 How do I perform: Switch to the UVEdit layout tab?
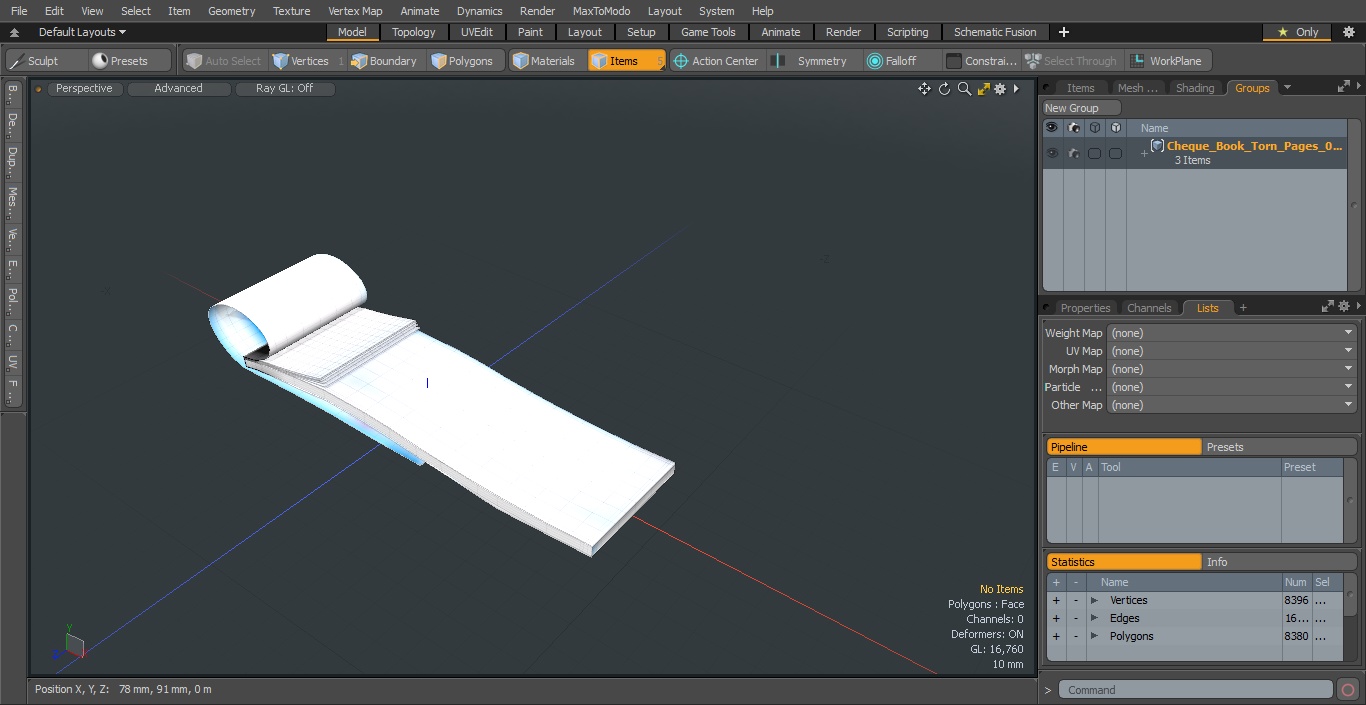476,32
